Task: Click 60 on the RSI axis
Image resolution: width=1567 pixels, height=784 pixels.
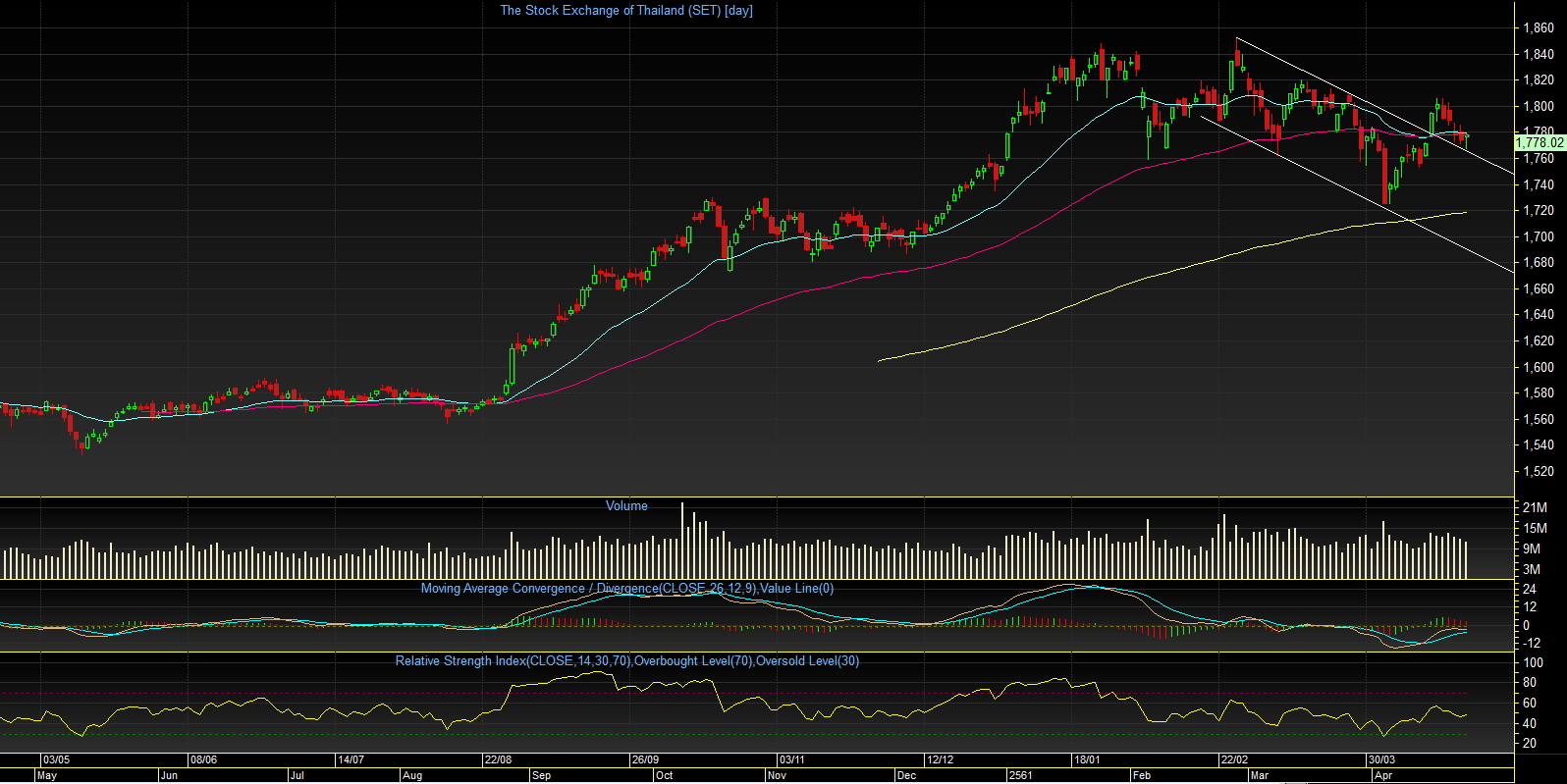Action: [x=1530, y=703]
